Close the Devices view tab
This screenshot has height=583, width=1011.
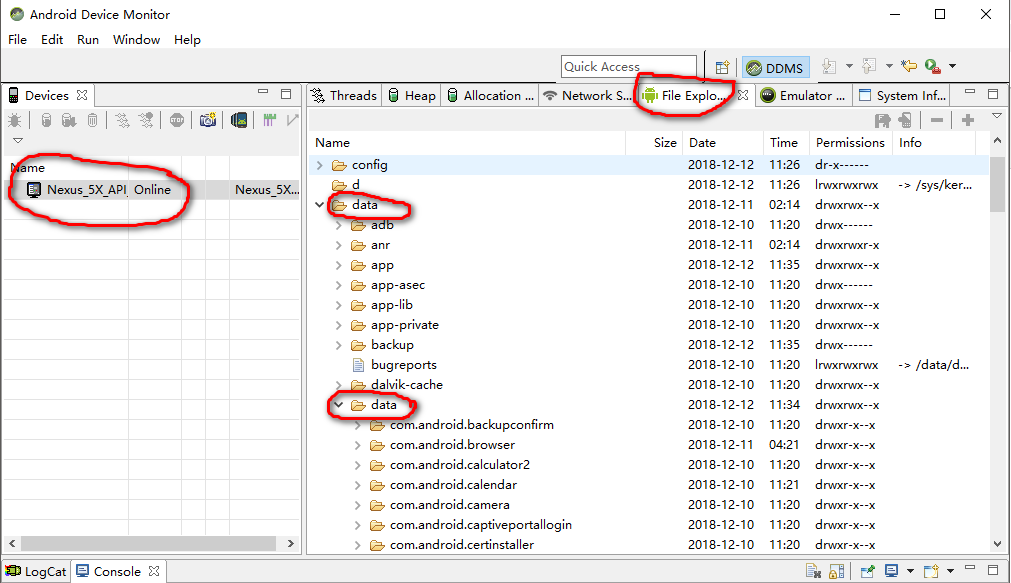(82, 95)
